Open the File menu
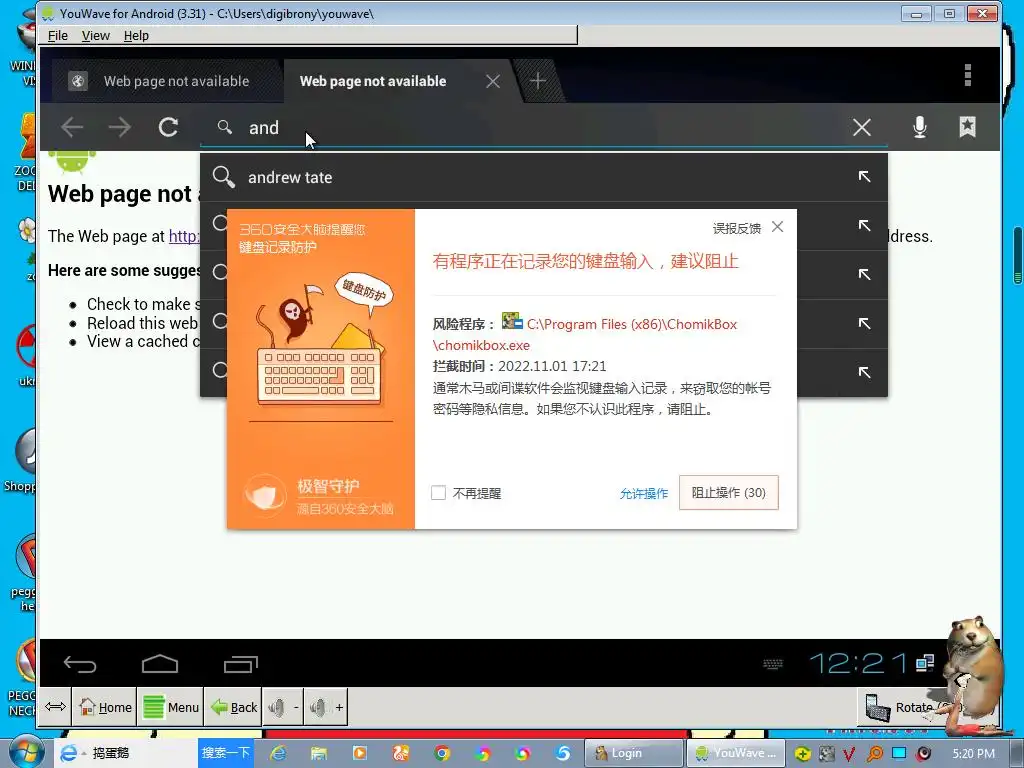Viewport: 1024px width, 768px height. pyautogui.click(x=57, y=35)
